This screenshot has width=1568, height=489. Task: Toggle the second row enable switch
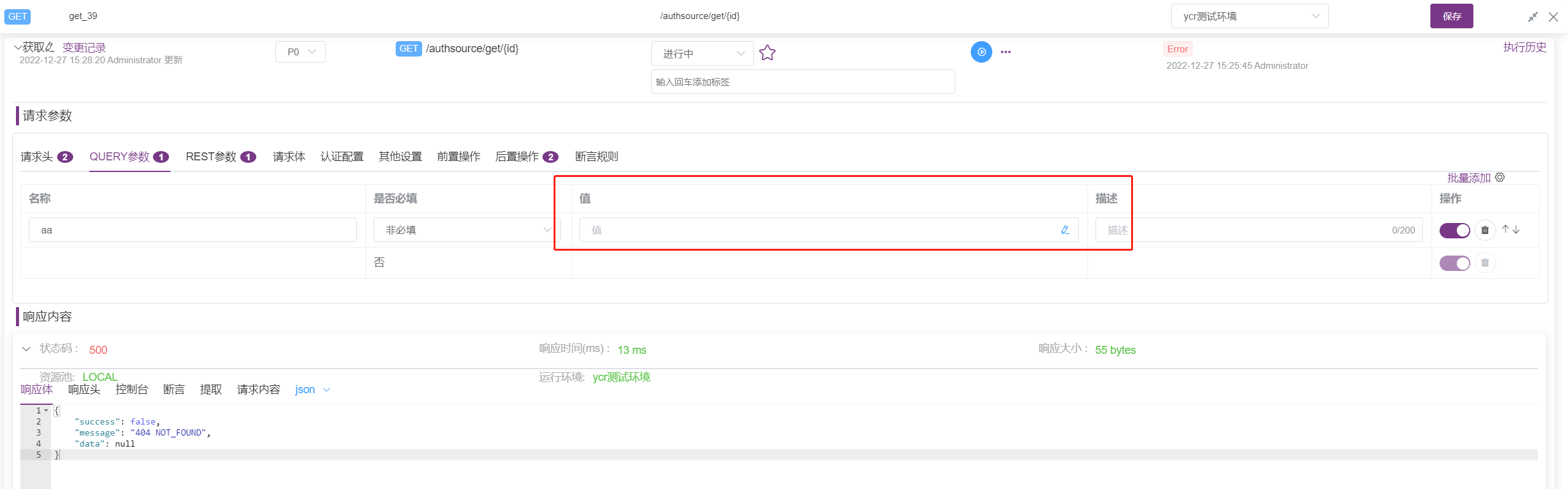[1454, 263]
